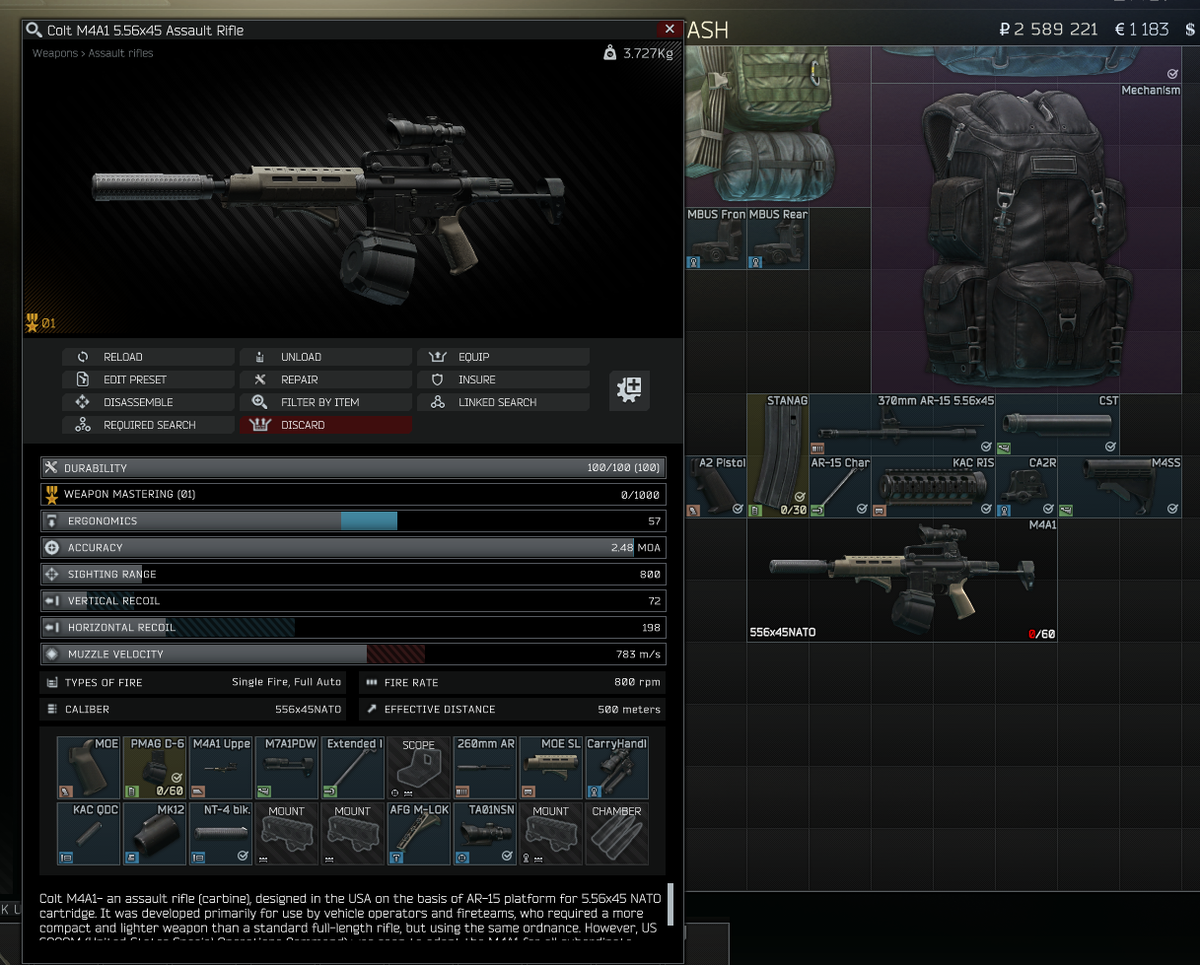Select the STANAG 0/30 magazine in stash
The image size is (1200, 965).
[778, 455]
